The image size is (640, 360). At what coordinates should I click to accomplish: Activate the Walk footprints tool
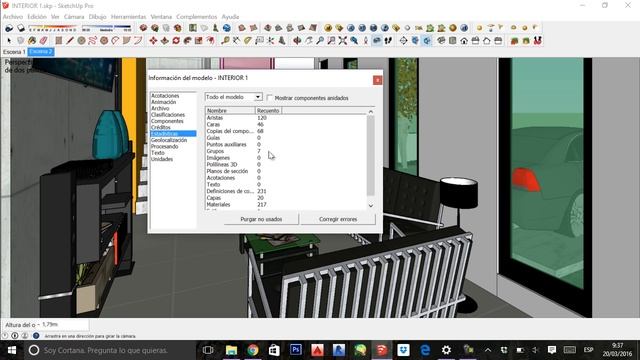coord(388,40)
